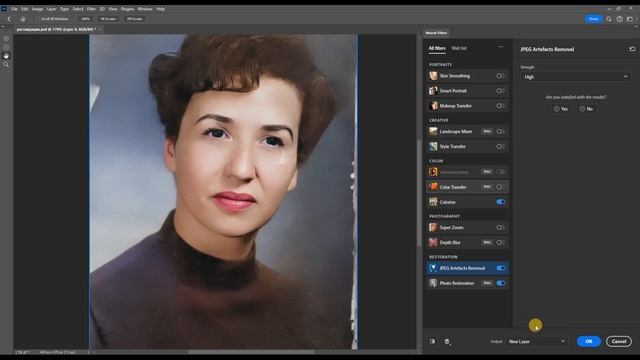This screenshot has width=640, height=360.
Task: Enable the Makeup Transfer toggle
Action: (x=500, y=106)
